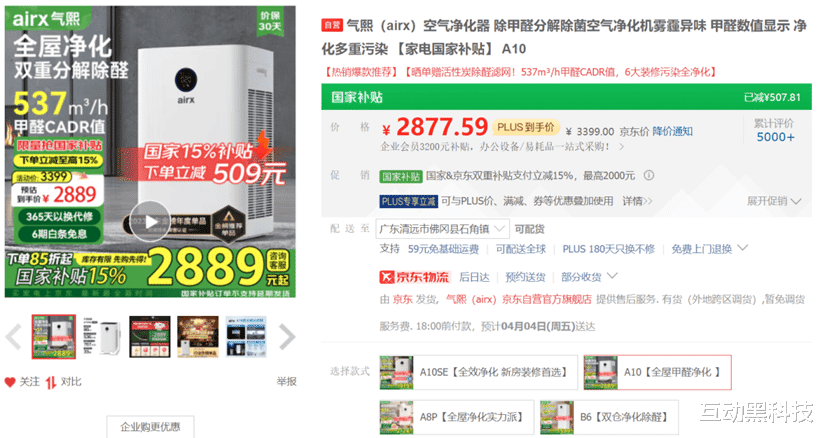
Task: Select the B6 双仓净化除醛 model option
Action: tap(609, 417)
